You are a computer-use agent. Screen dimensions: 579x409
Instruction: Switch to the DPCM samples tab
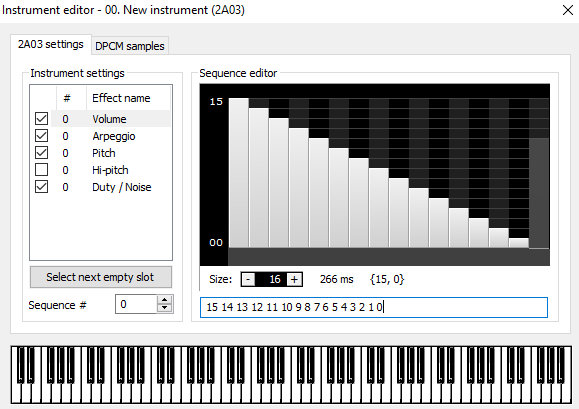click(130, 46)
